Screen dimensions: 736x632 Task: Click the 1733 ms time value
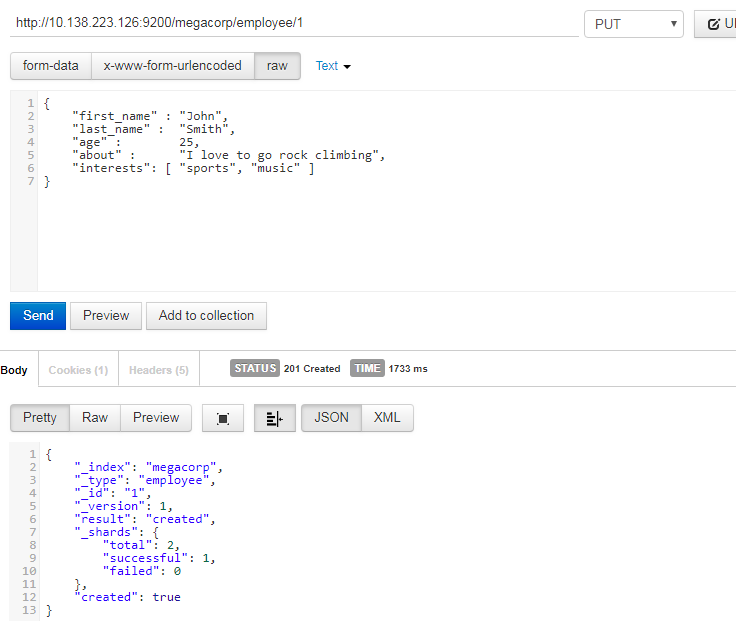pos(407,369)
